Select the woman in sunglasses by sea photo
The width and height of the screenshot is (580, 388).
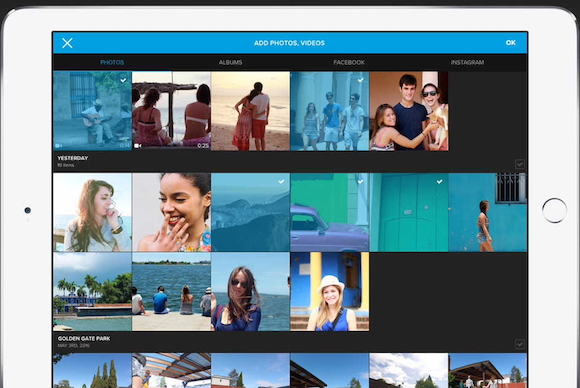pyautogui.click(x=250, y=291)
